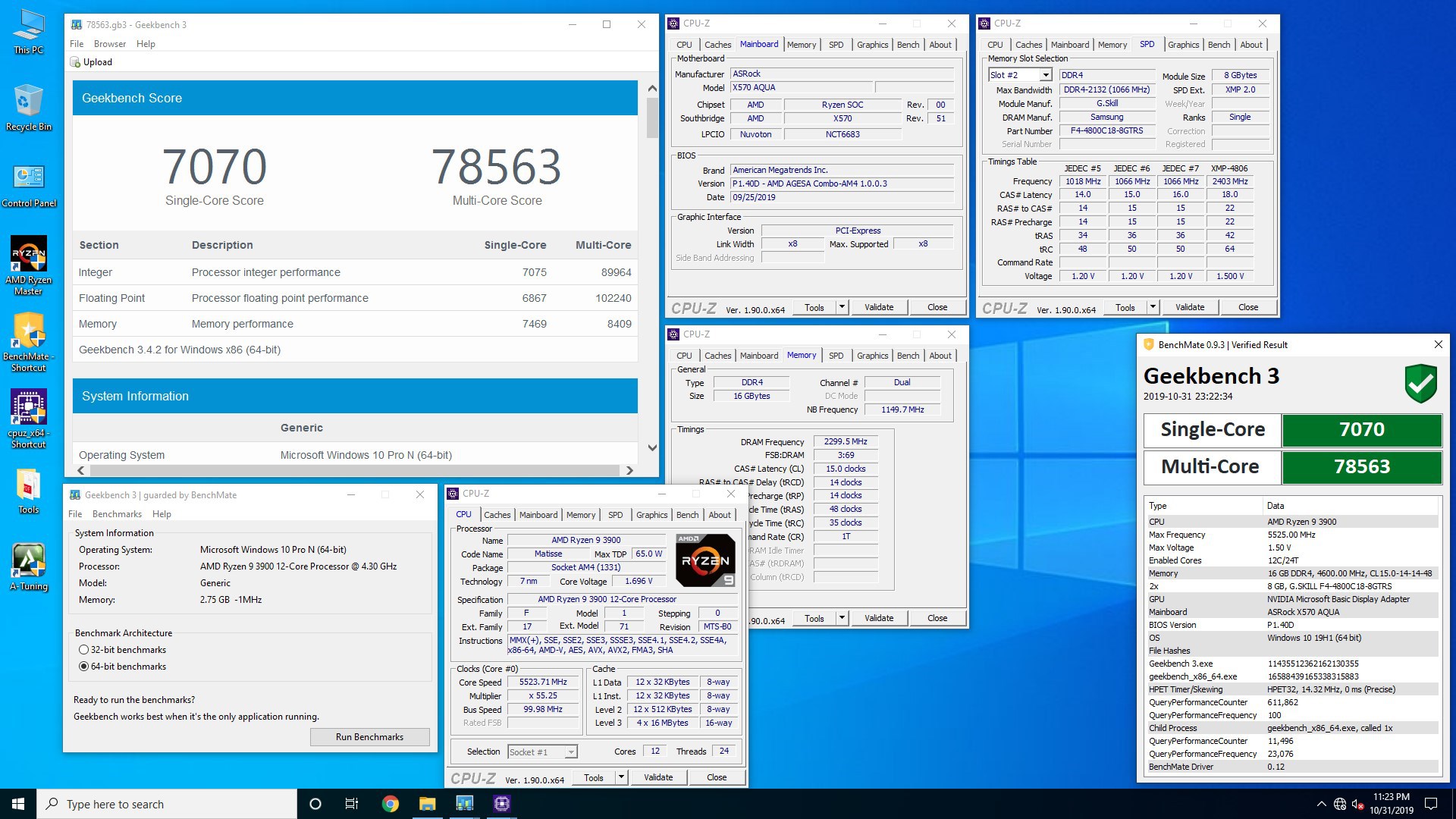Open This PC desktop icon
Viewport: 1456px width, 819px height.
click(29, 31)
